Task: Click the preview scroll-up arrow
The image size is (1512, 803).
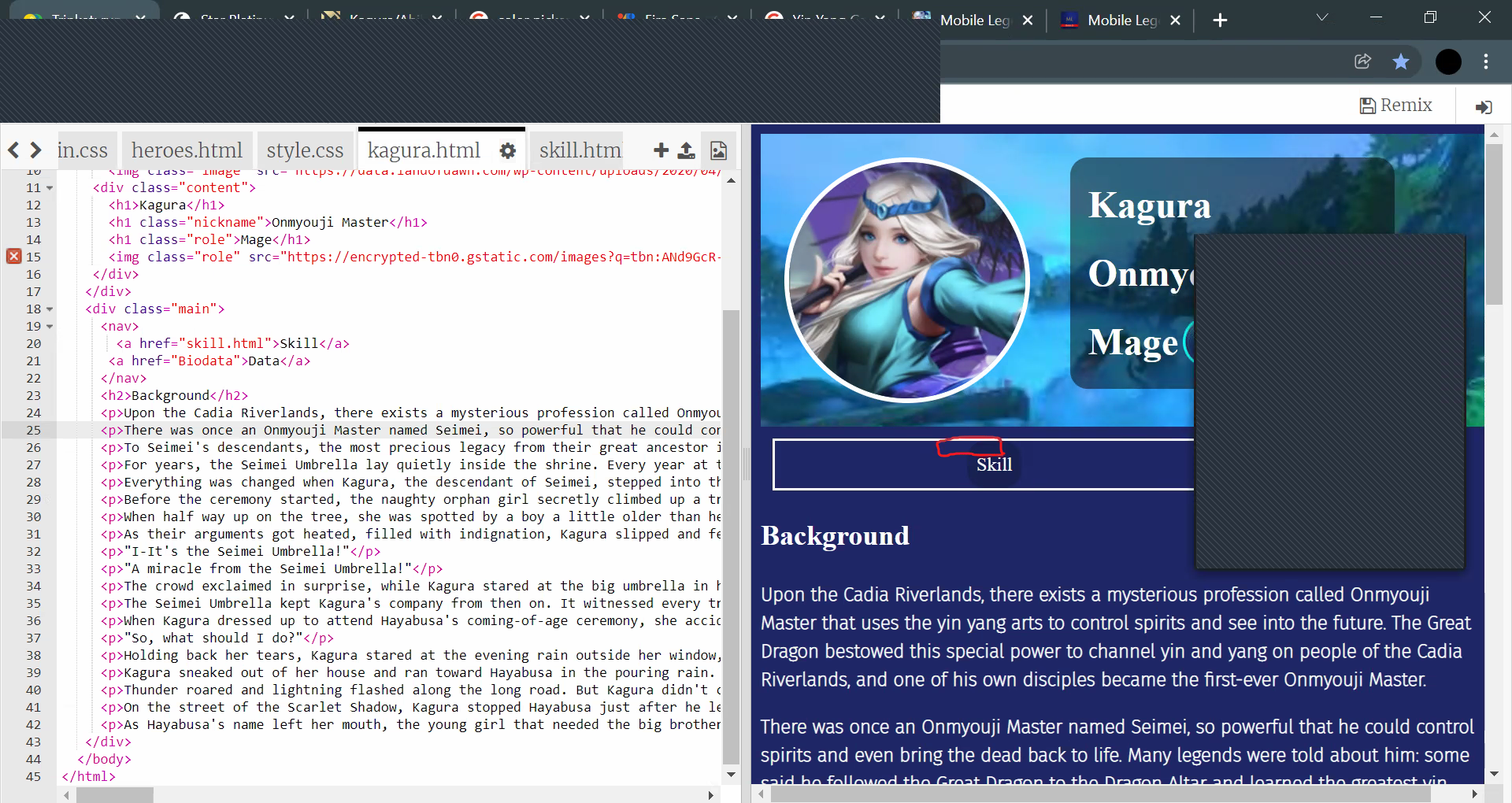Action: (1494, 135)
